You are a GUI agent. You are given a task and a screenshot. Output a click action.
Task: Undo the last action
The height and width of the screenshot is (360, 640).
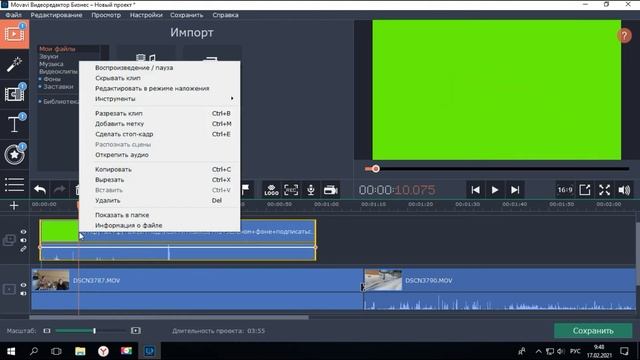coord(40,190)
